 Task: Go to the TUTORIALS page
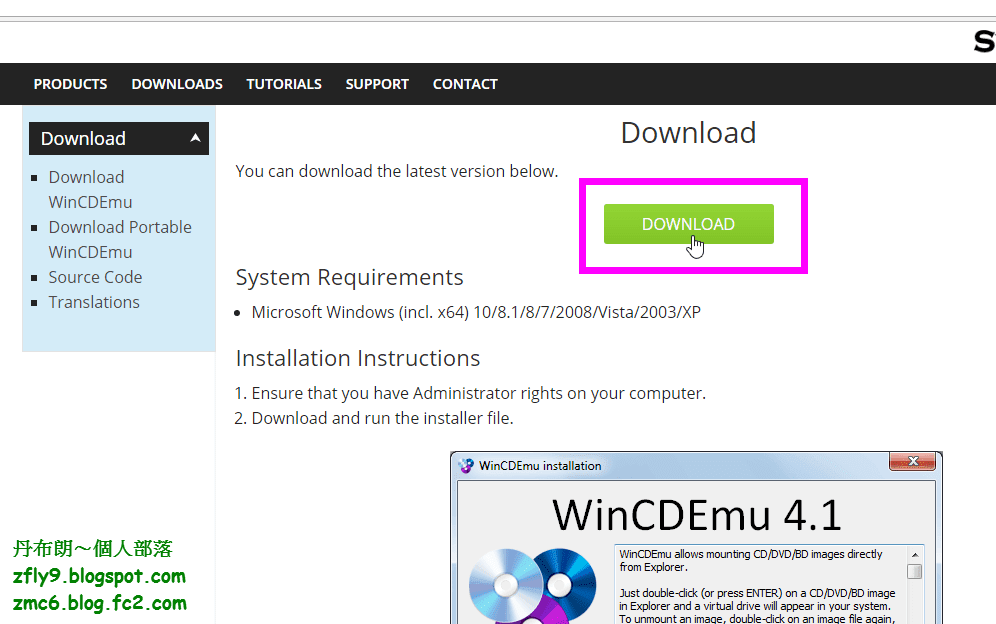coord(284,84)
